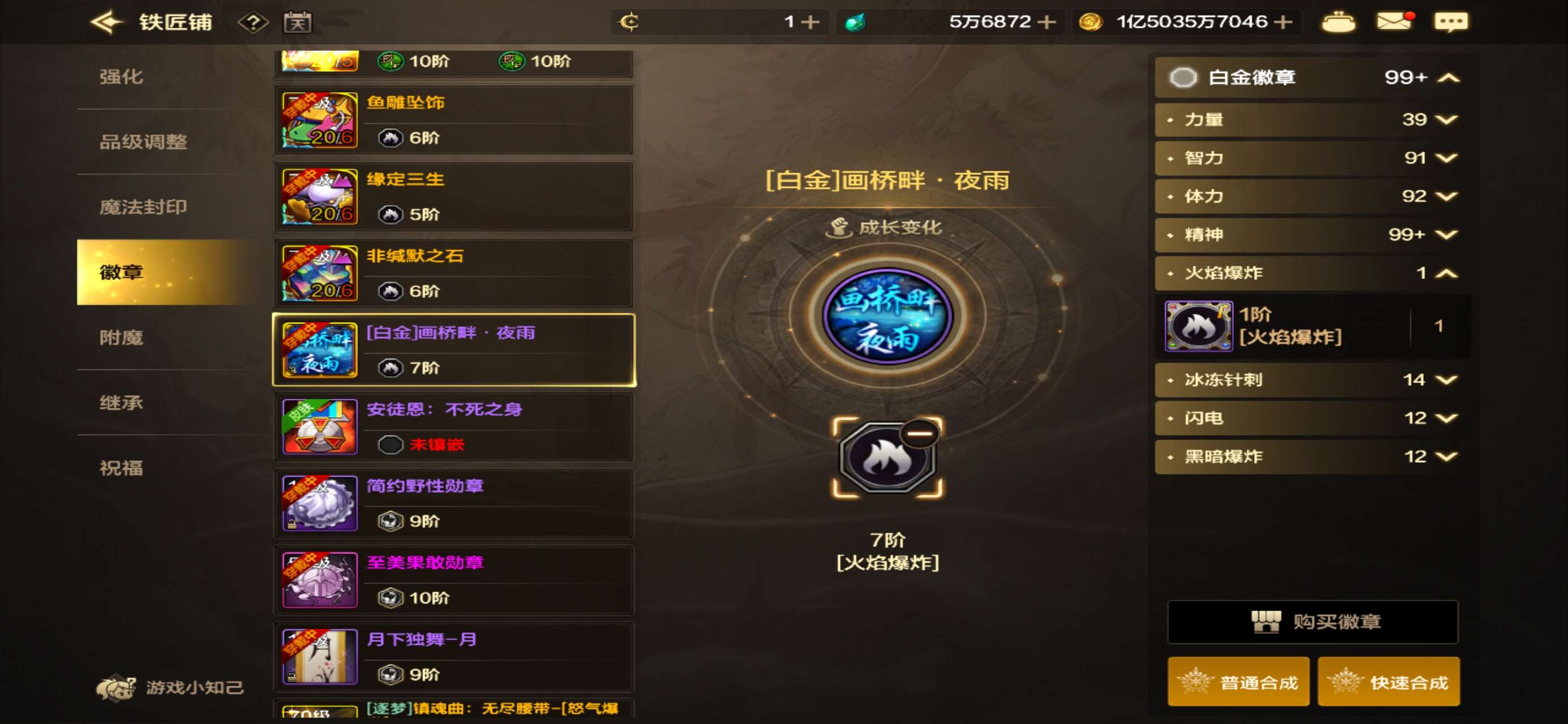
Task: Click the 成长变化 growth icon
Action: pyautogui.click(x=839, y=228)
